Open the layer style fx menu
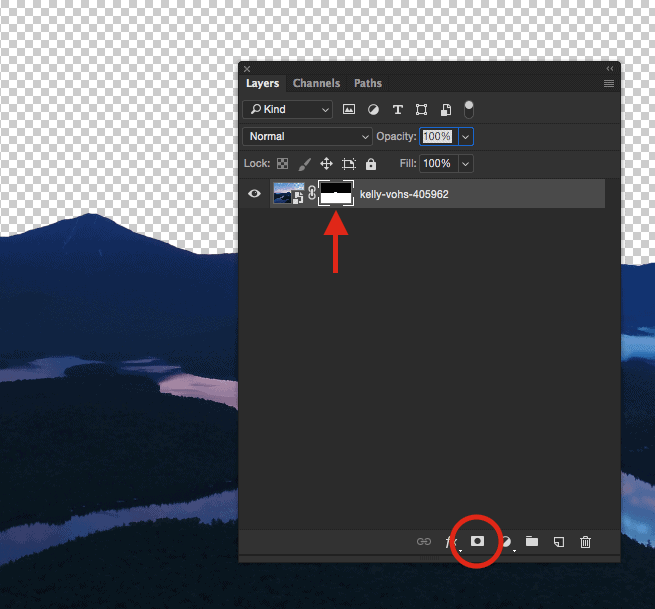This screenshot has width=655, height=609. click(450, 542)
